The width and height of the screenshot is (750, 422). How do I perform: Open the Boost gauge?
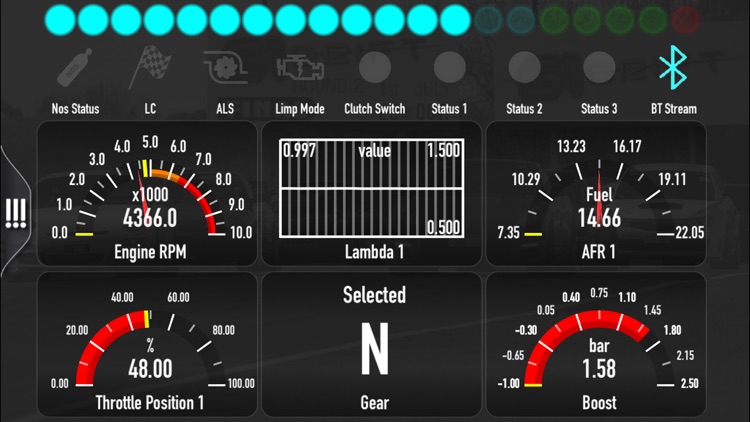click(596, 344)
